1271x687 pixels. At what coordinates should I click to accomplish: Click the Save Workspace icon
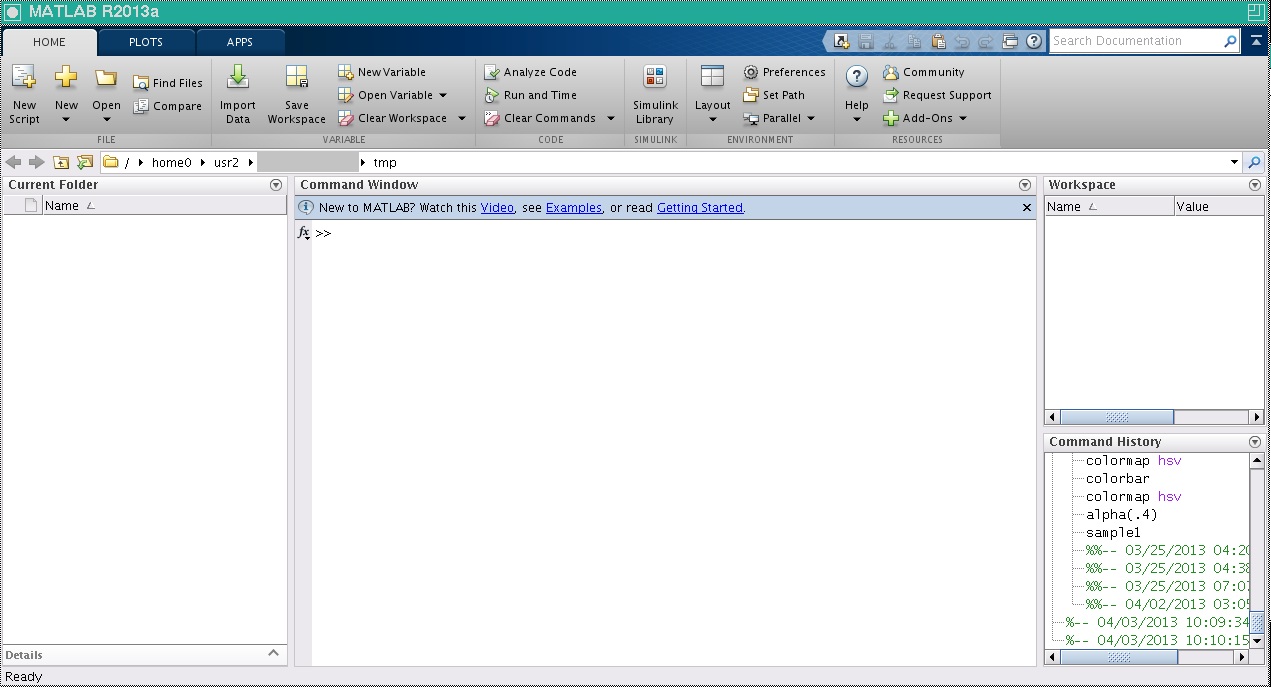297,78
